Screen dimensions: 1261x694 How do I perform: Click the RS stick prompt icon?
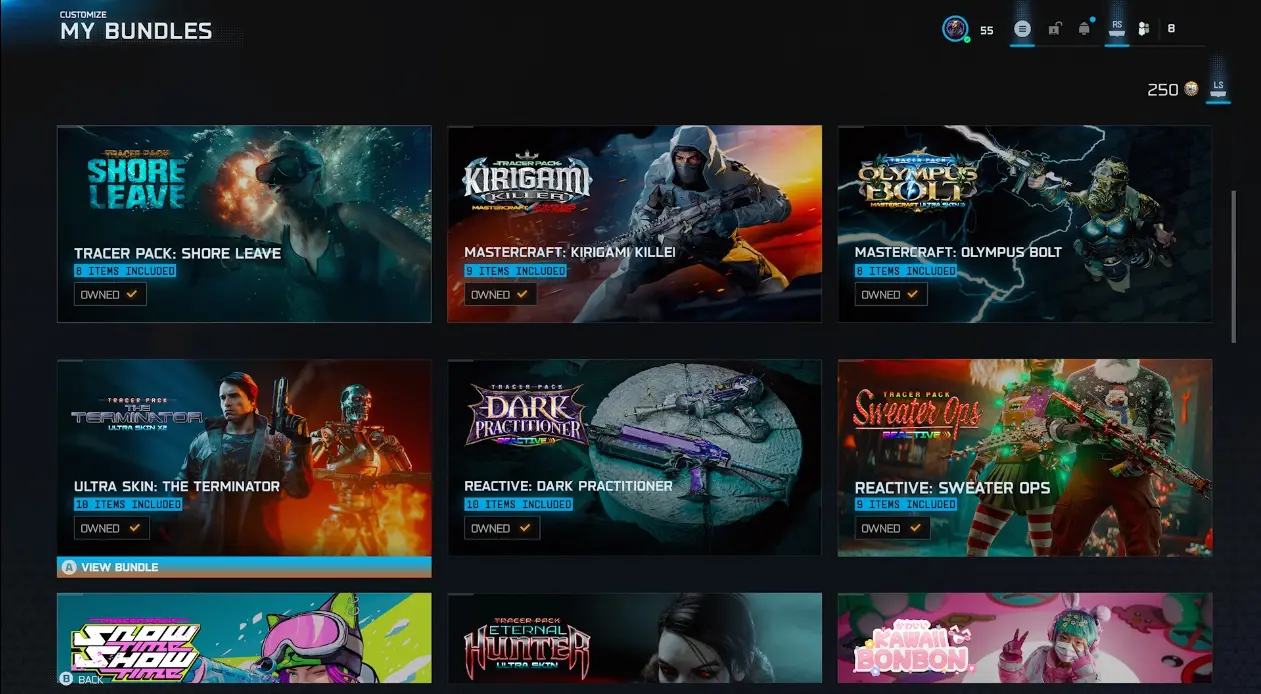click(1117, 28)
